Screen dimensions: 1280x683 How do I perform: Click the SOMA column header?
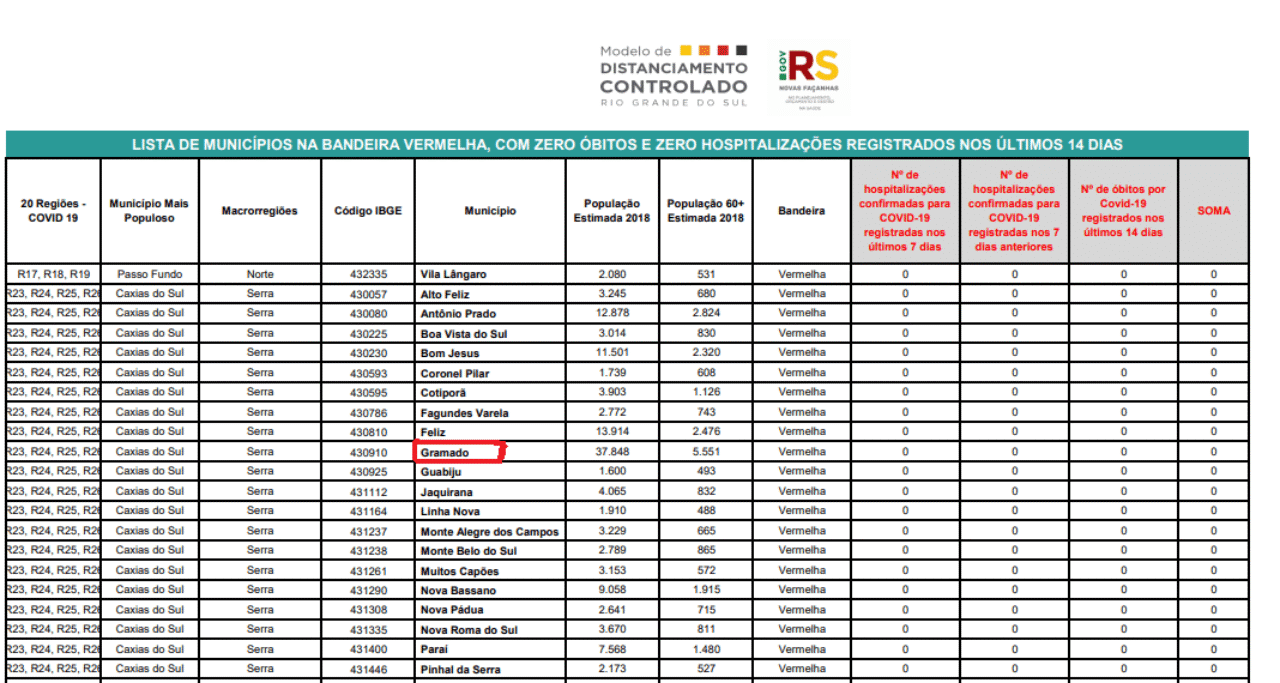pyautogui.click(x=1213, y=211)
